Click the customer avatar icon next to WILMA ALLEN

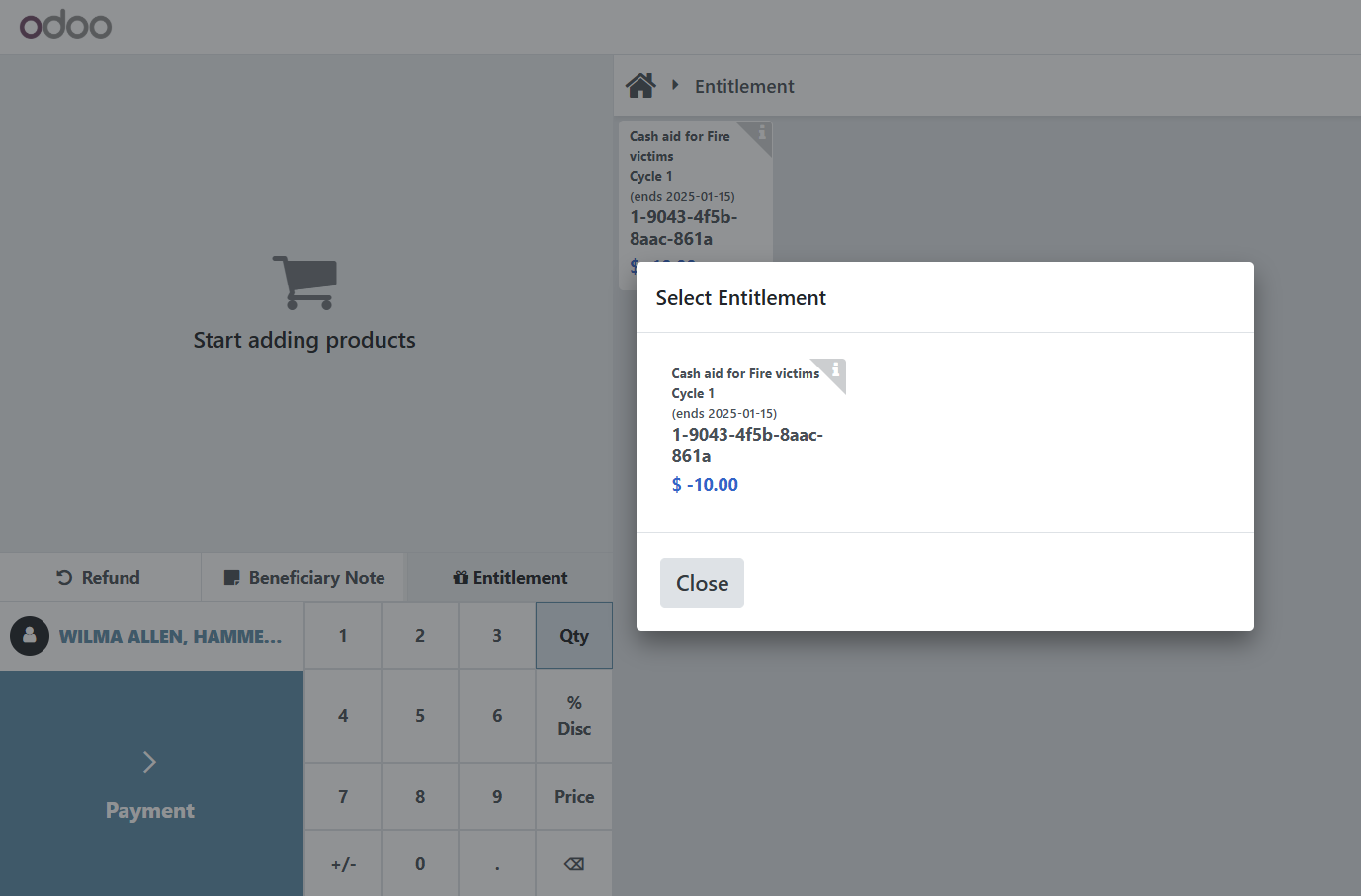(x=30, y=636)
